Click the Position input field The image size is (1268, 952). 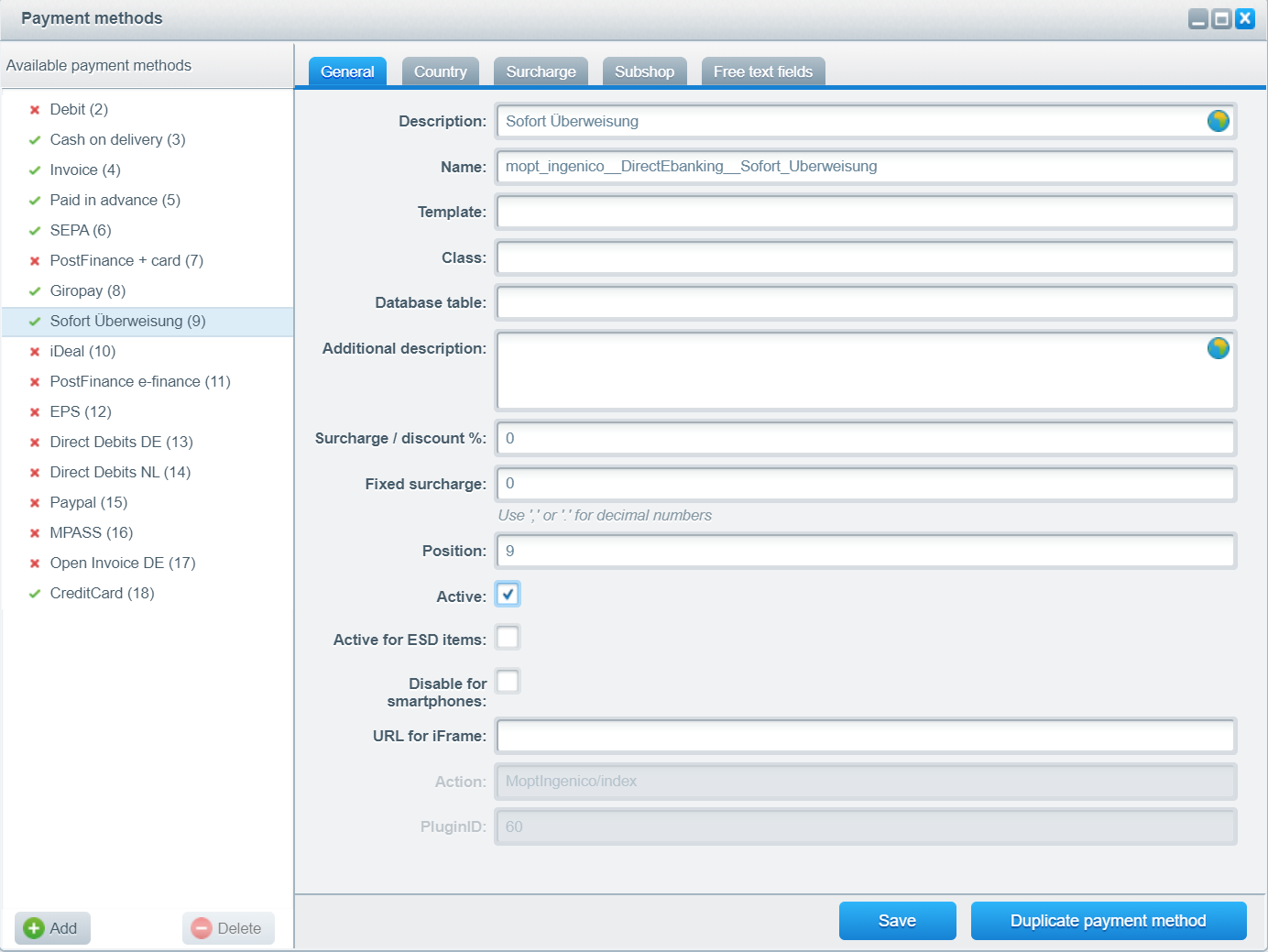pos(866,551)
